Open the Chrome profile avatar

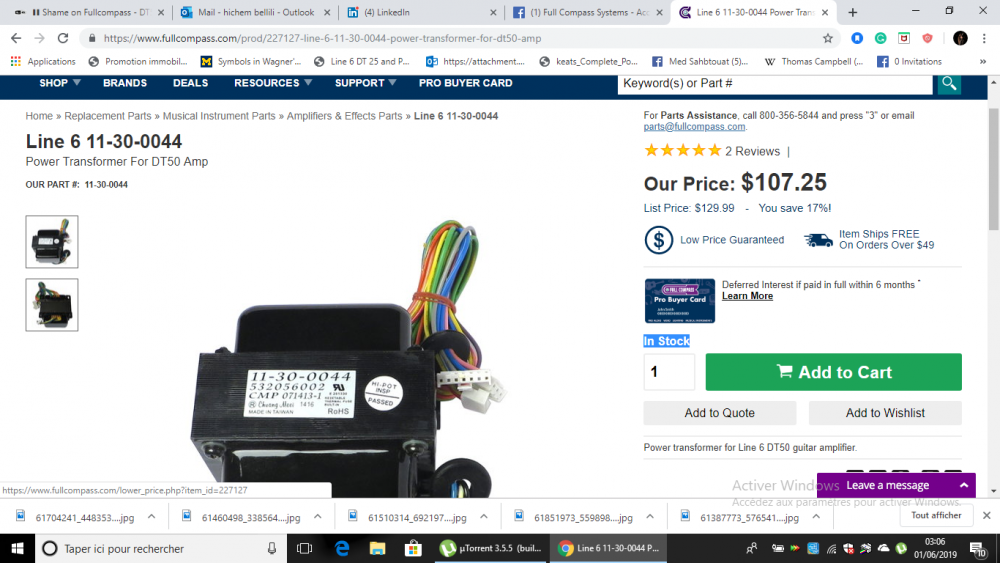point(960,38)
